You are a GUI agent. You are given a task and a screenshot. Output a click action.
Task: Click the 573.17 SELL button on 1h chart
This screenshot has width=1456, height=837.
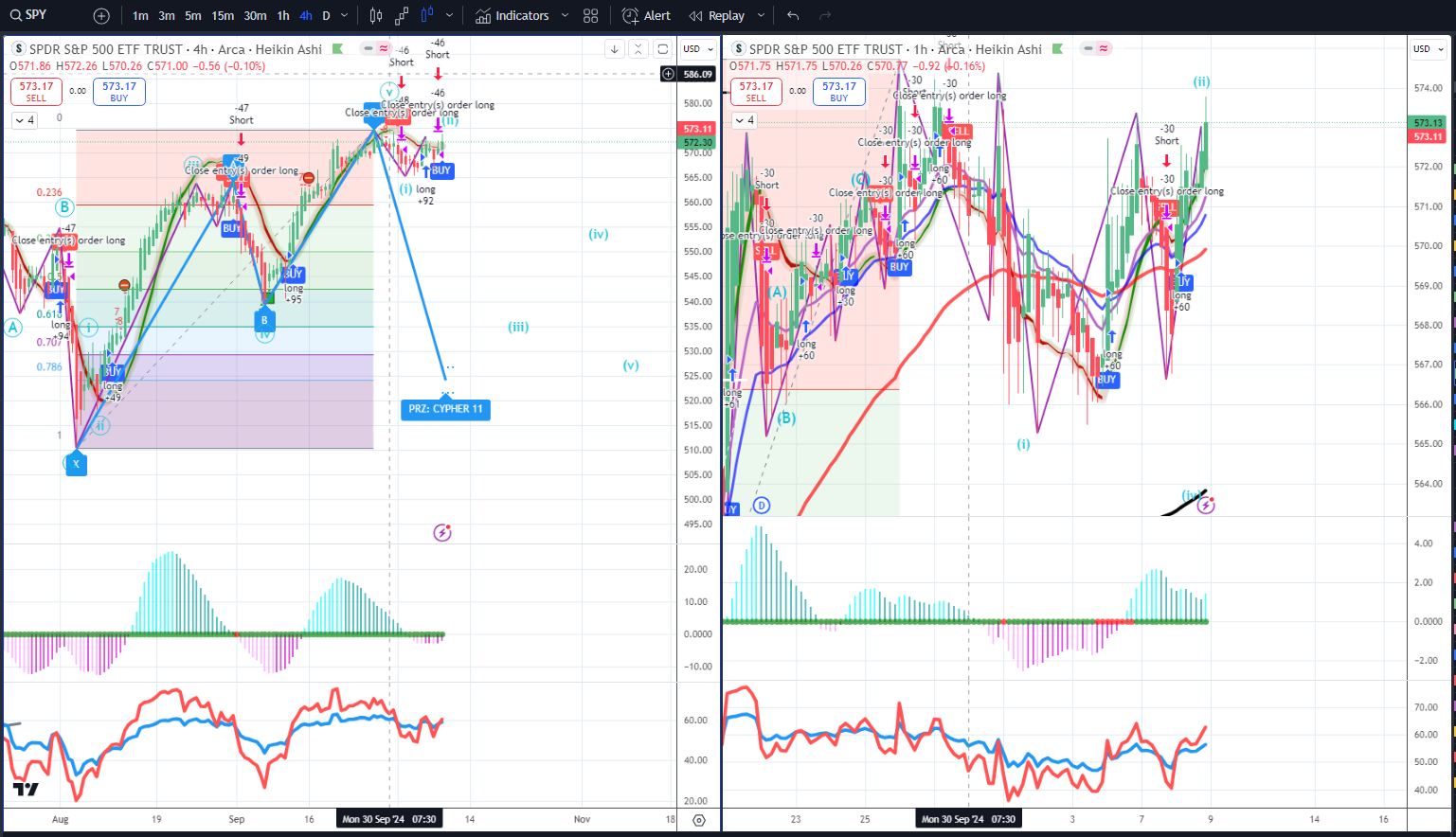coord(756,92)
